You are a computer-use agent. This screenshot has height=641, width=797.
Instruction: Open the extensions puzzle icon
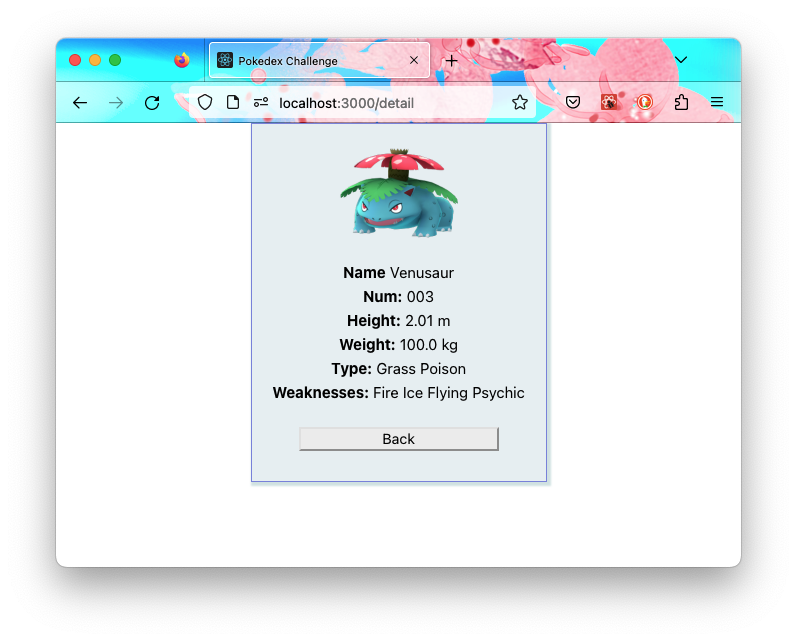click(x=681, y=103)
